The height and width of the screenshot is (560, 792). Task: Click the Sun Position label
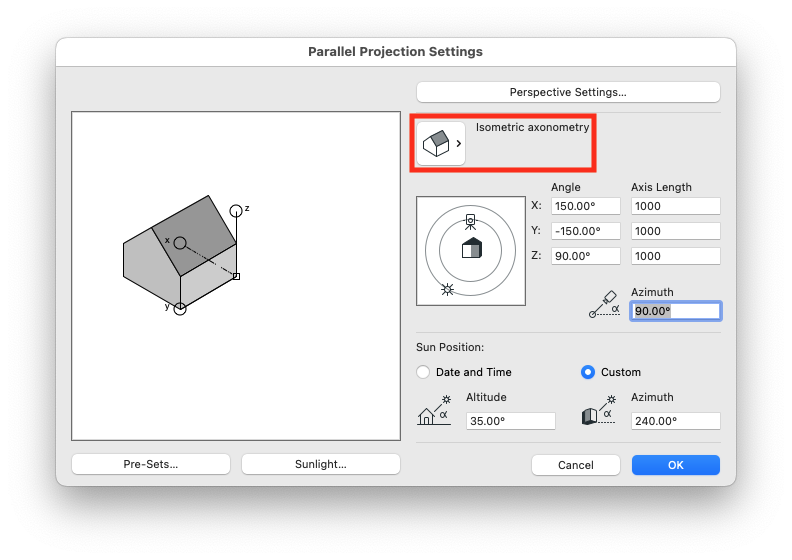pyautogui.click(x=450, y=347)
